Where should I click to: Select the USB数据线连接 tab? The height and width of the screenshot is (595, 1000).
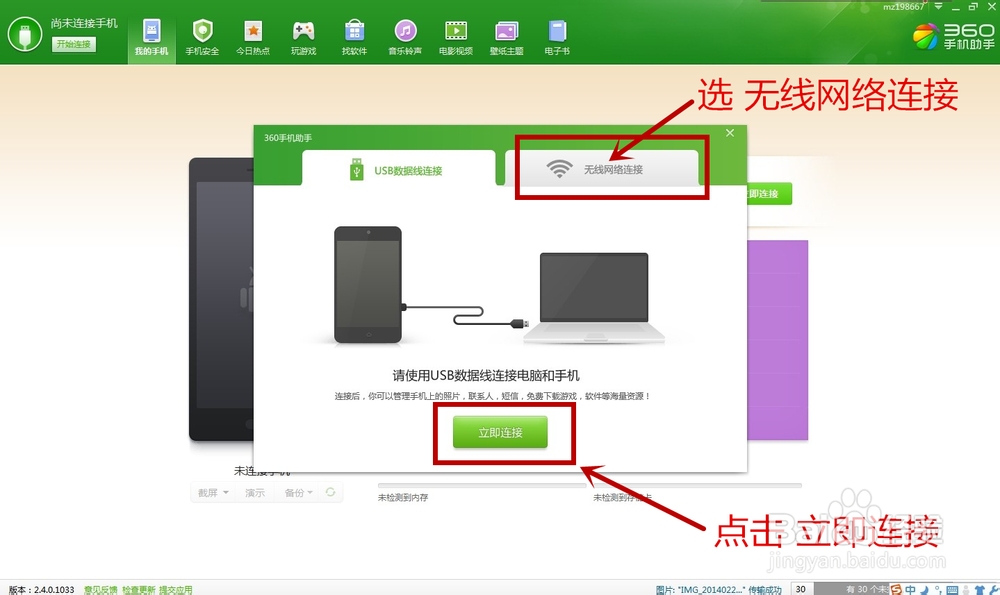[398, 170]
